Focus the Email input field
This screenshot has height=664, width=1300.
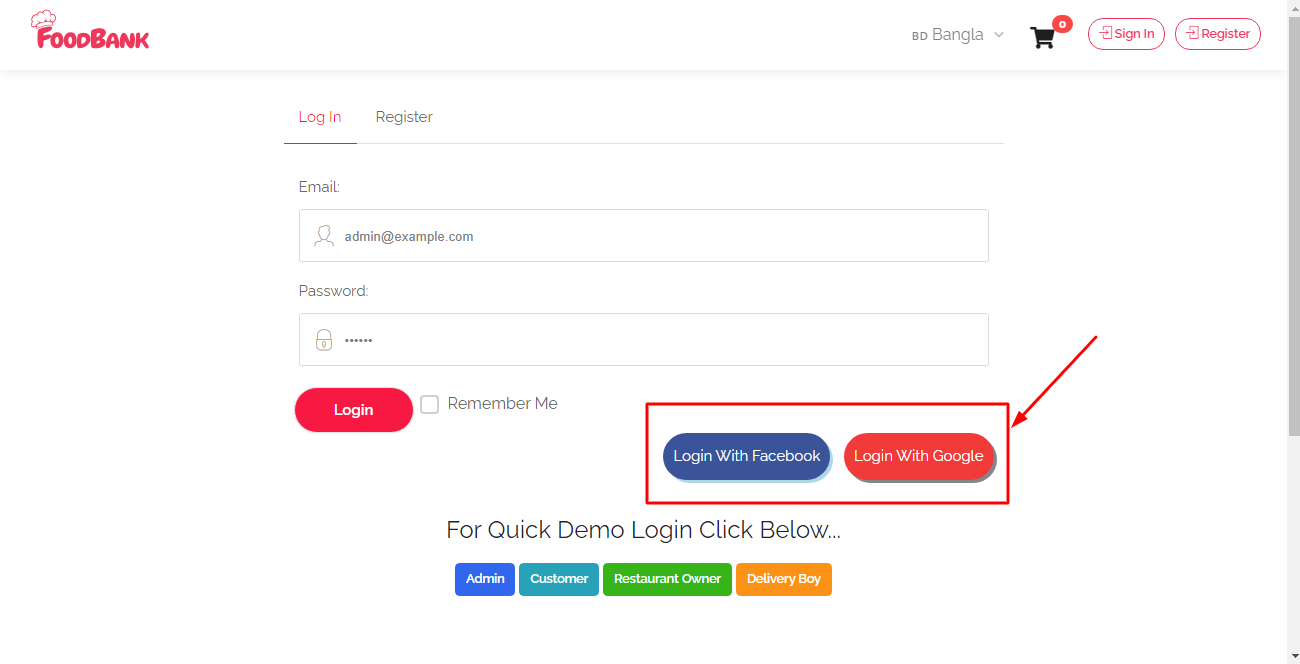pyautogui.click(x=644, y=236)
